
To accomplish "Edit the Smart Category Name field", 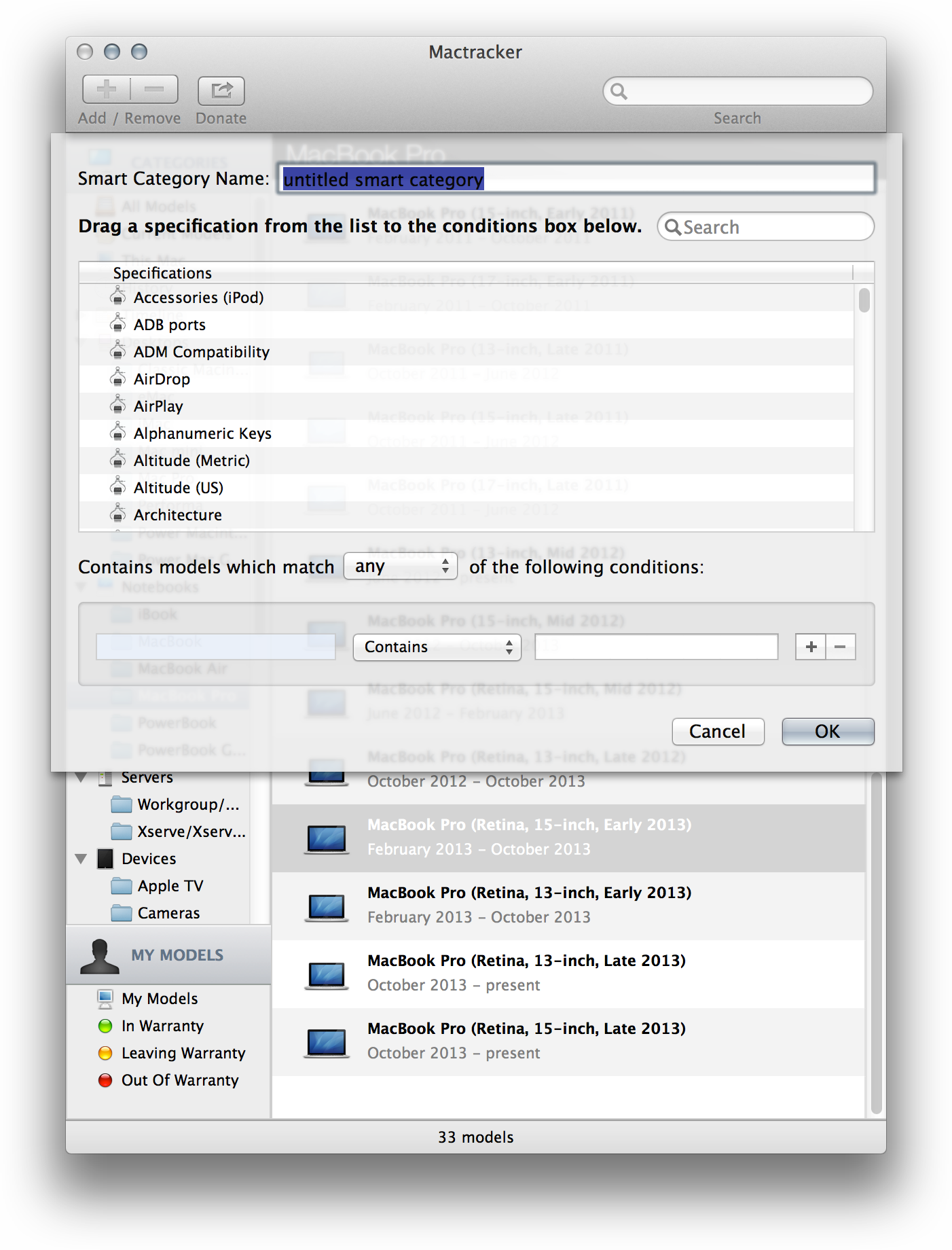I will tap(576, 179).
